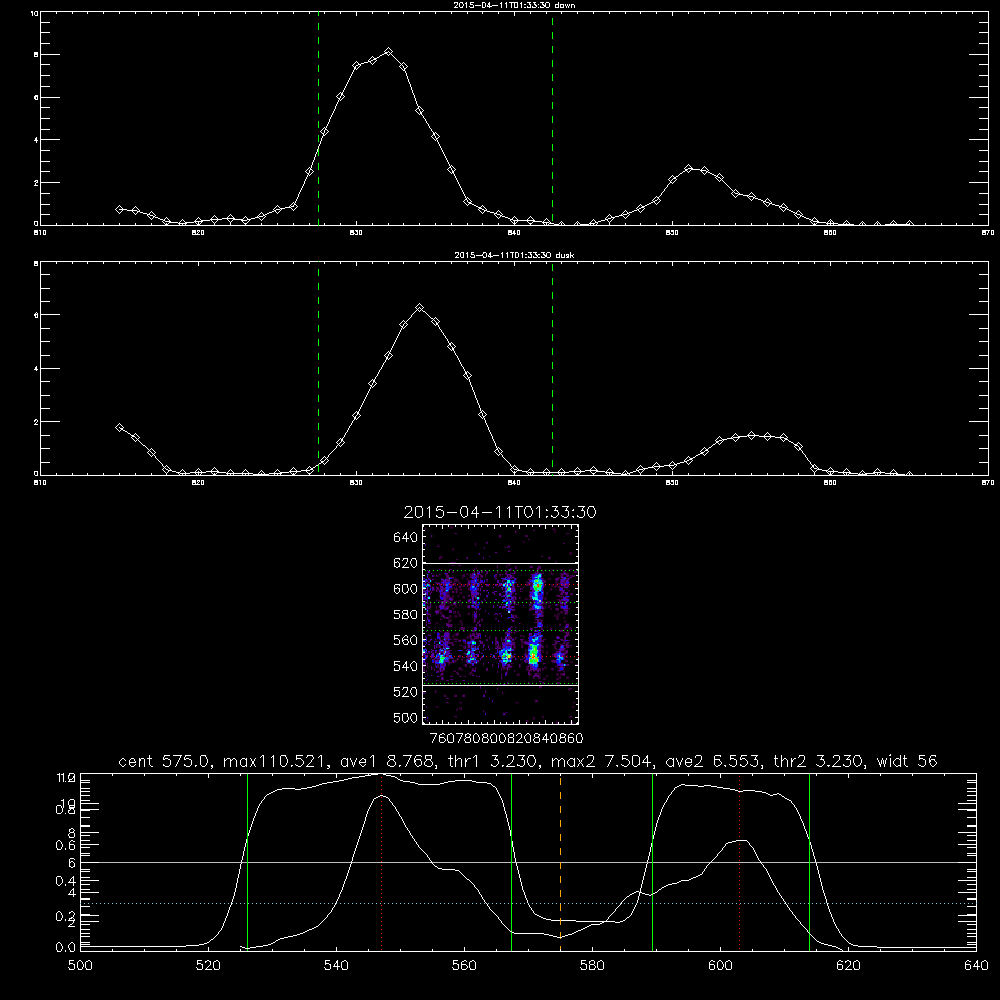Click 'widt 56' at the header end

(907, 761)
